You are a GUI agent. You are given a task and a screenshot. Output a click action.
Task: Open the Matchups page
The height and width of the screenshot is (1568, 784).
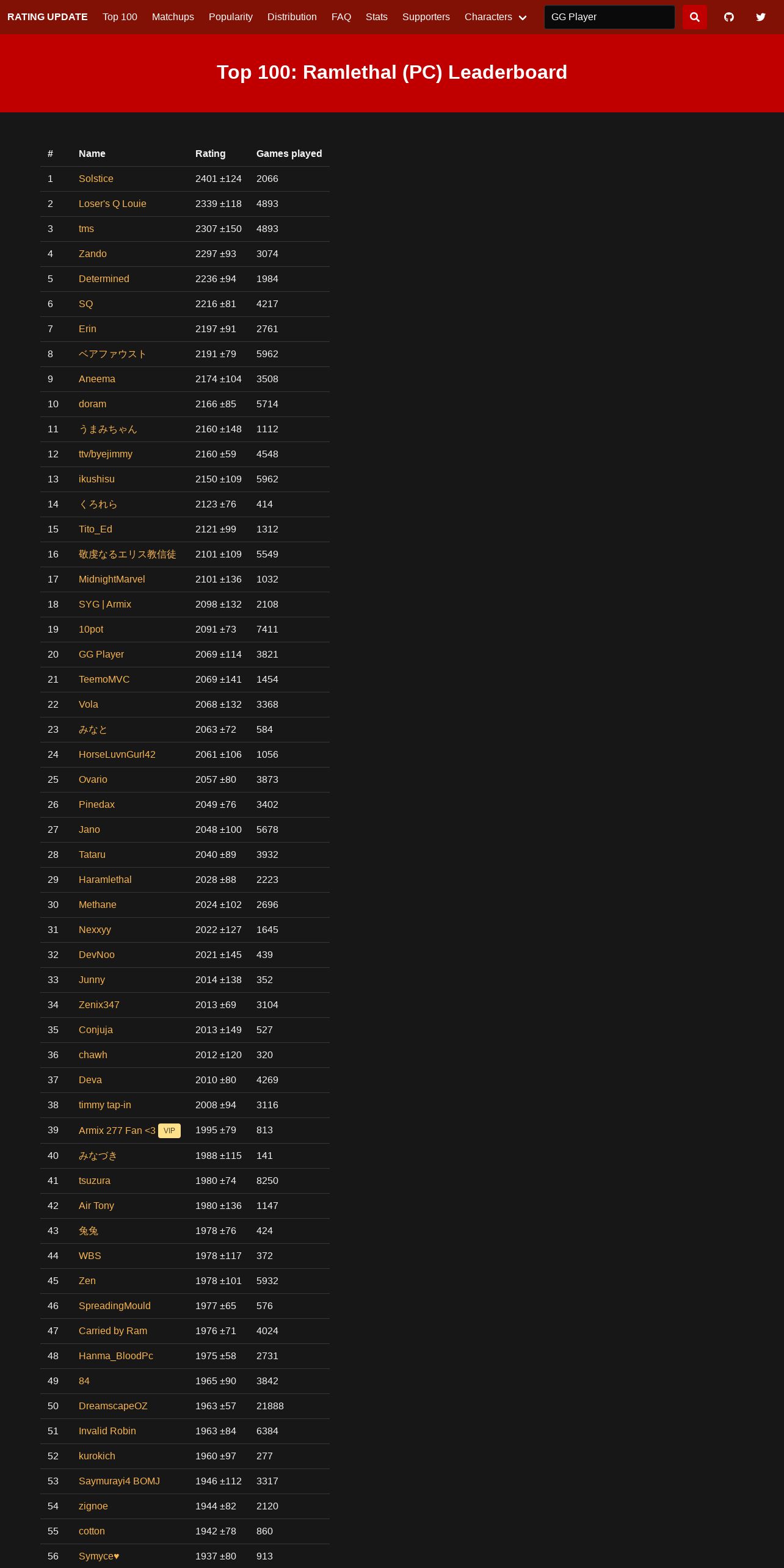(x=173, y=17)
